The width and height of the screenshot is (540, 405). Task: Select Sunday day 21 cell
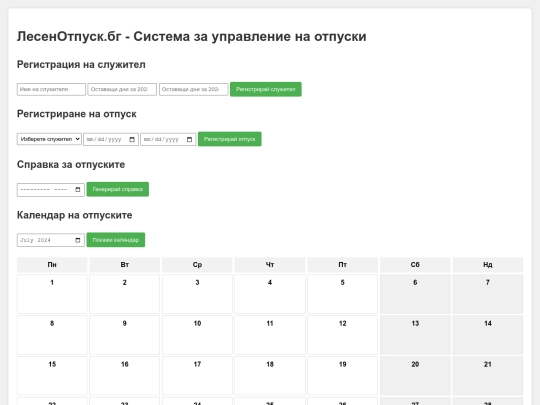488,376
